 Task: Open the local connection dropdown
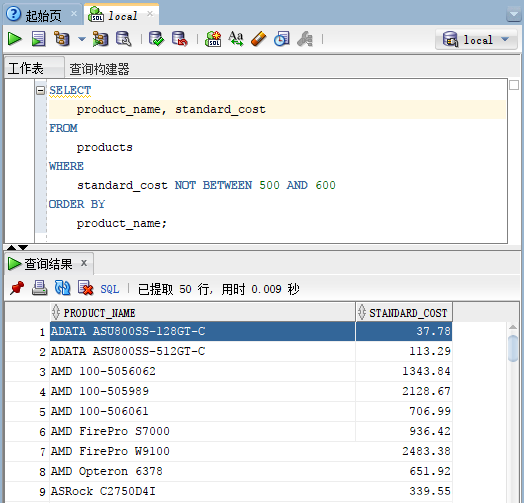point(476,40)
